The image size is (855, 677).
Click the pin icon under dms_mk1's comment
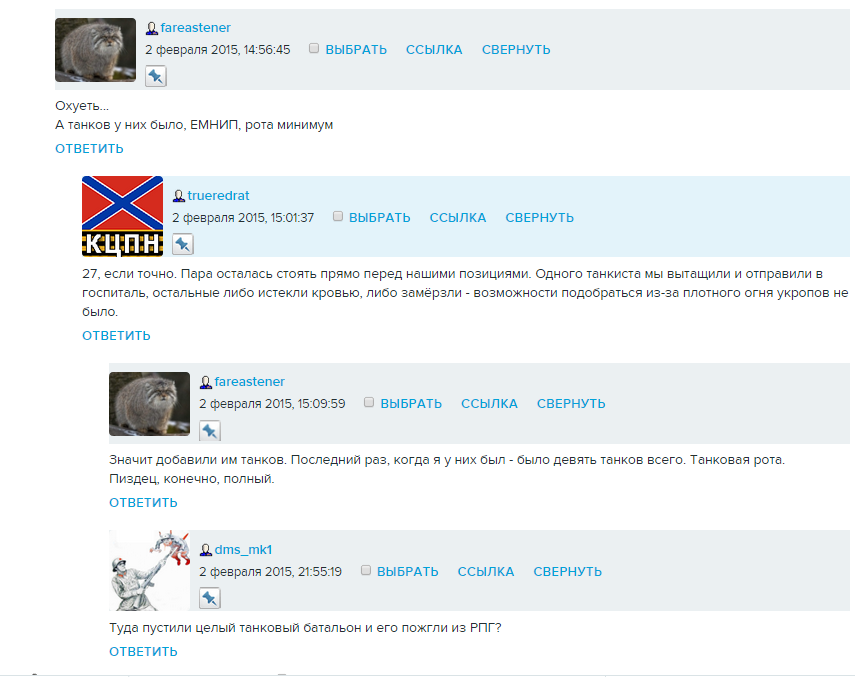pyautogui.click(x=209, y=598)
